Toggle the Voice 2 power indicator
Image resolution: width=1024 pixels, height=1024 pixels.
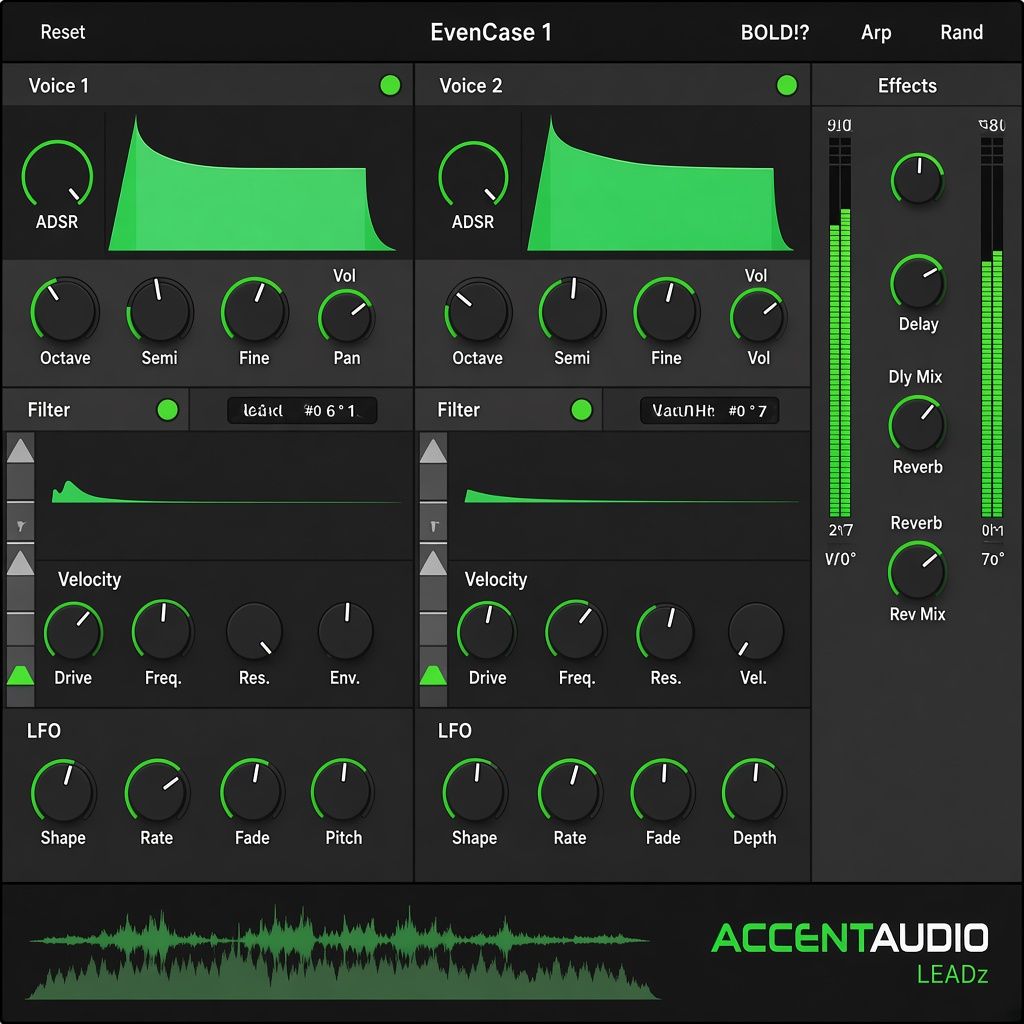pyautogui.click(x=786, y=85)
